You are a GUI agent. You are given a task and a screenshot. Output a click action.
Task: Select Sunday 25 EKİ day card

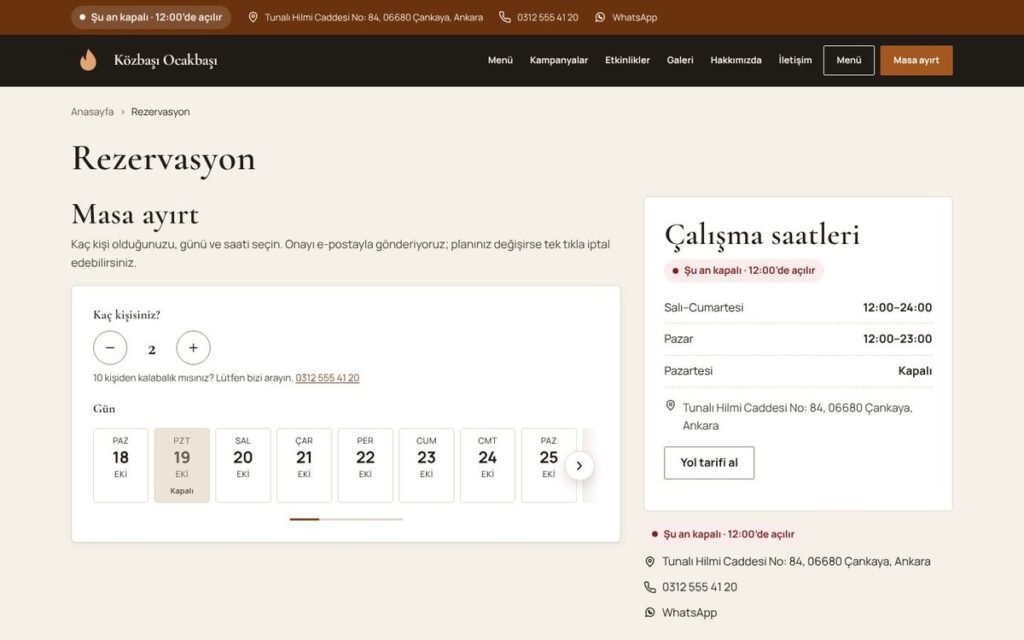tap(549, 465)
